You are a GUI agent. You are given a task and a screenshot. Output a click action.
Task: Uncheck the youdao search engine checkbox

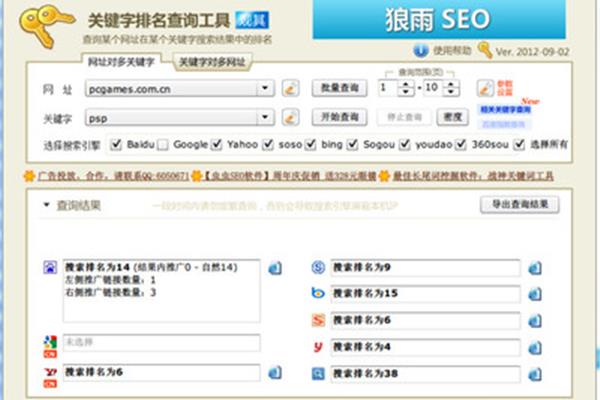tap(404, 144)
